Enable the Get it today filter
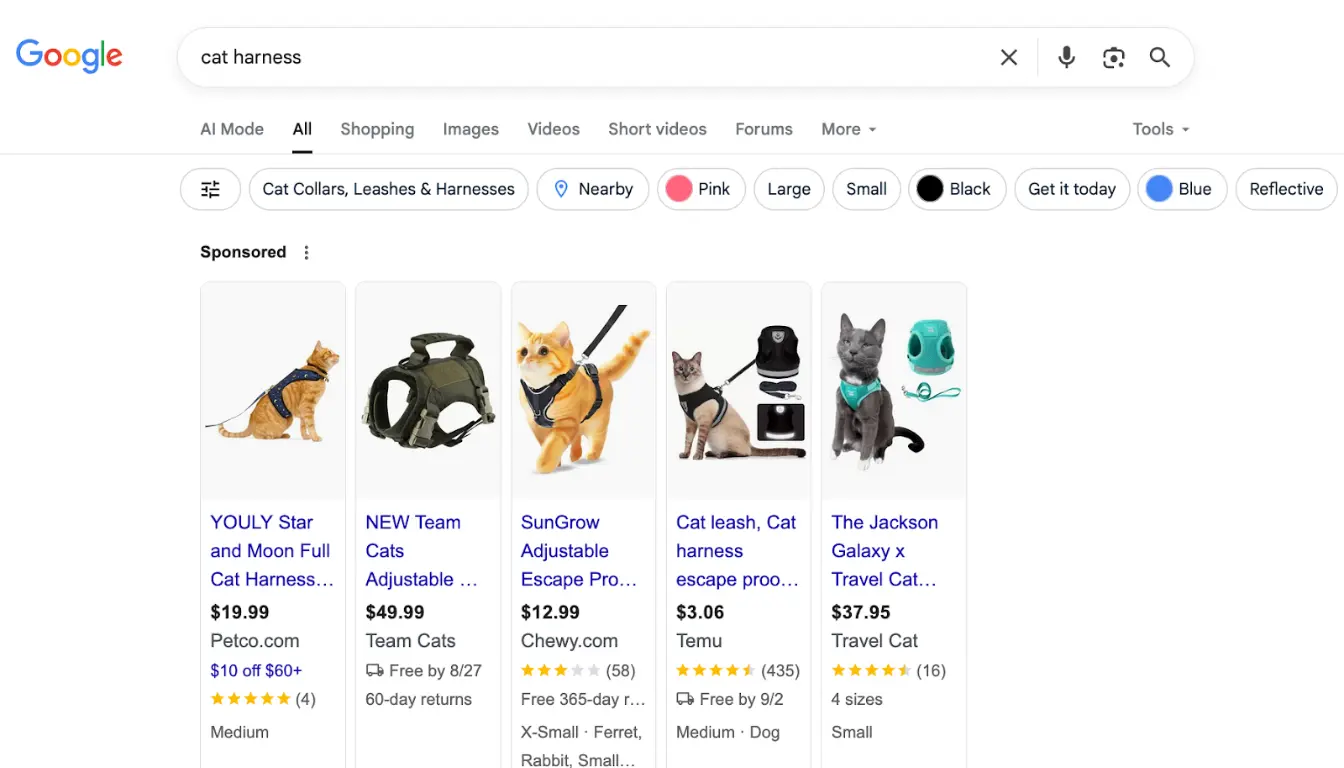Image resolution: width=1344 pixels, height=768 pixels. [x=1072, y=189]
